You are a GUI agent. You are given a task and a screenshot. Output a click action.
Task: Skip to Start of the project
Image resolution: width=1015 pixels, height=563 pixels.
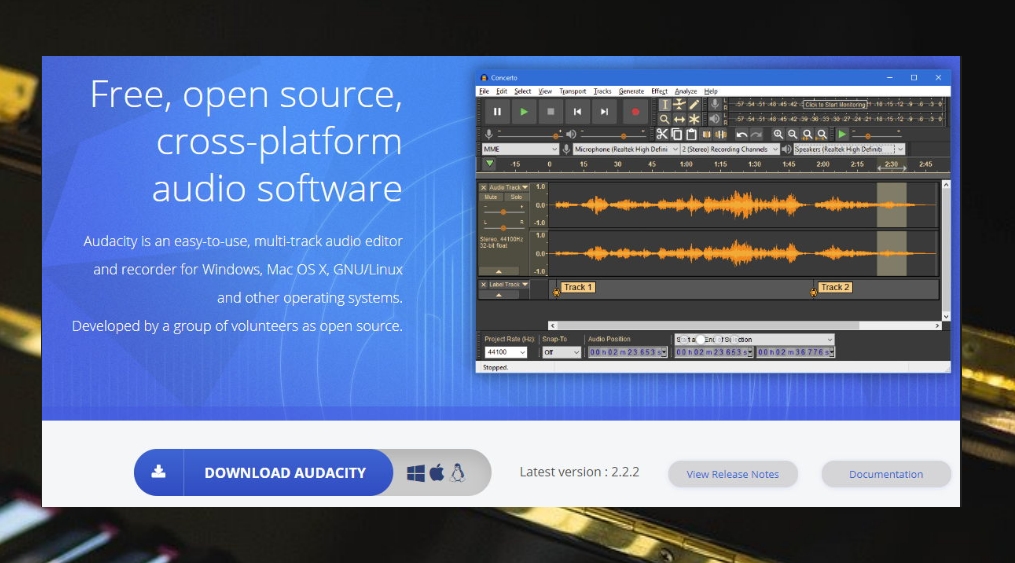(x=577, y=112)
